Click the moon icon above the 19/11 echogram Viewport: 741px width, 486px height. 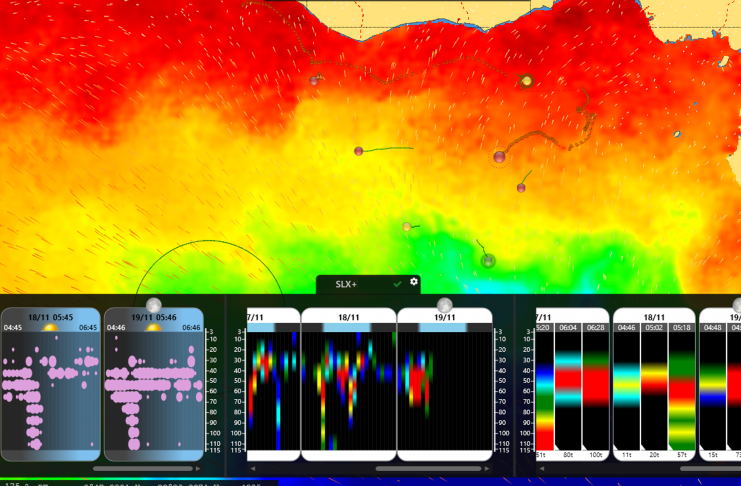pos(445,305)
